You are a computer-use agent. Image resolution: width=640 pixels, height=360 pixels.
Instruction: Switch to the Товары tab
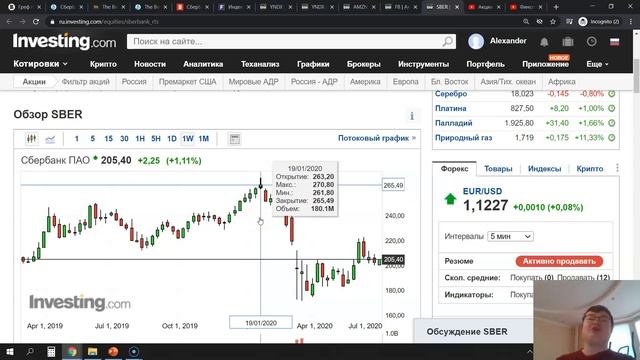[x=498, y=169]
